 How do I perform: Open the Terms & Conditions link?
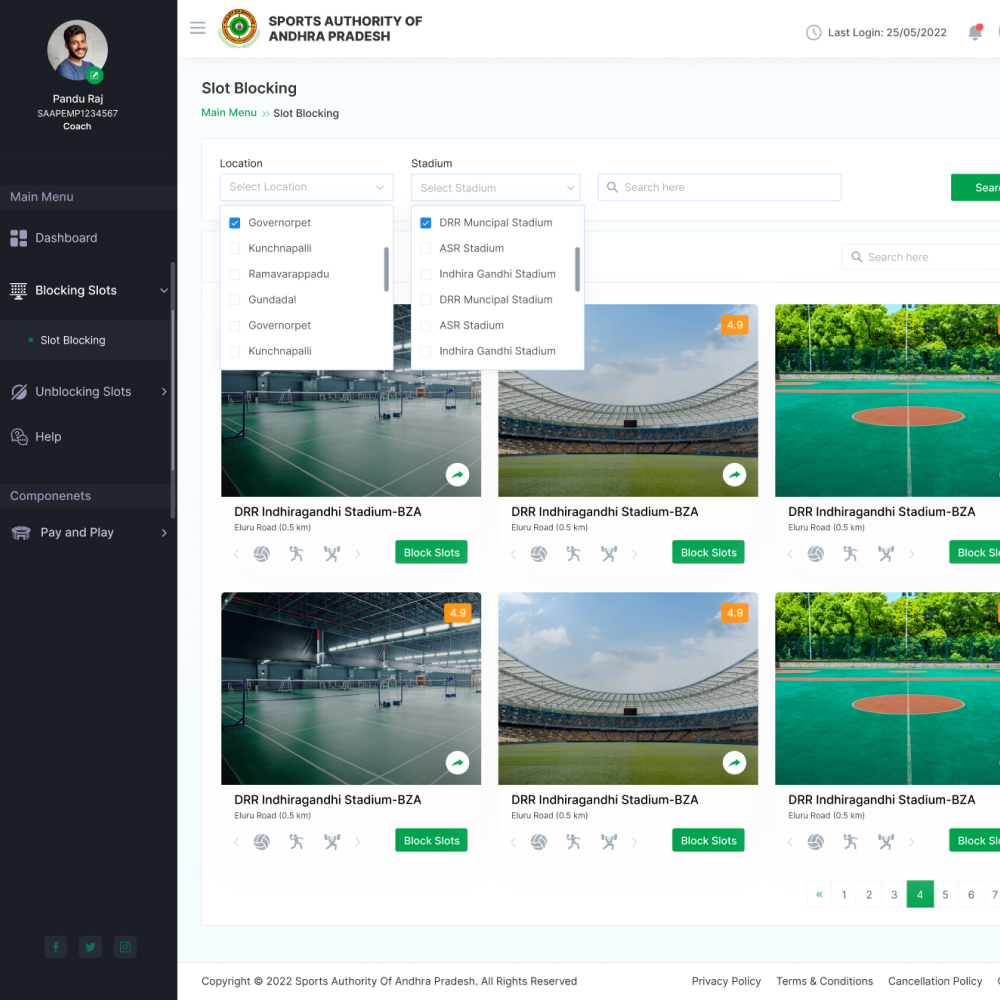[x=824, y=981]
